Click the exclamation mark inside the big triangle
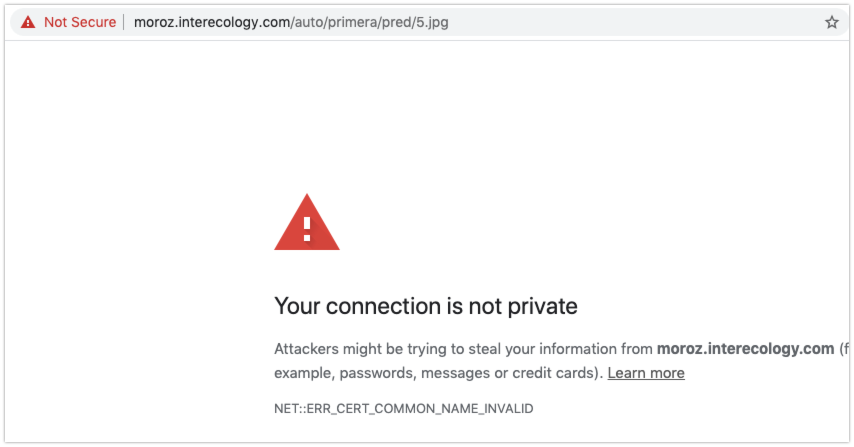 point(307,229)
